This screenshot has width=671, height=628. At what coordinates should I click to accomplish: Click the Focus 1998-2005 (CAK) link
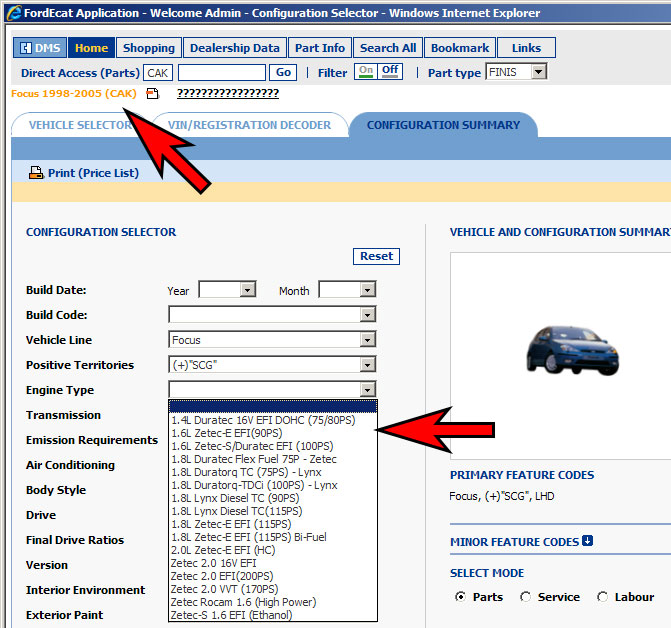coord(74,93)
